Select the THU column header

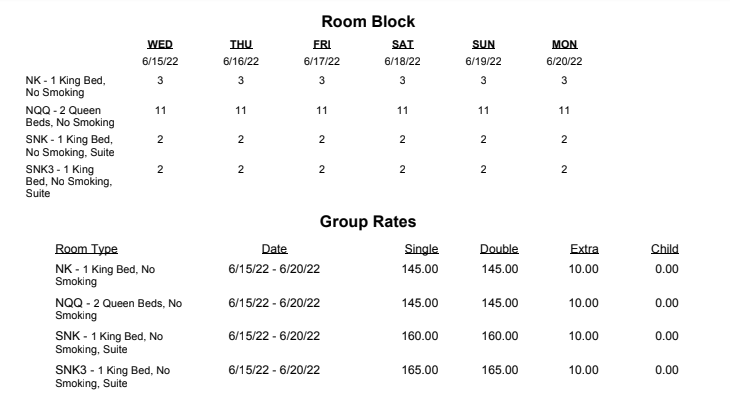tap(241, 44)
